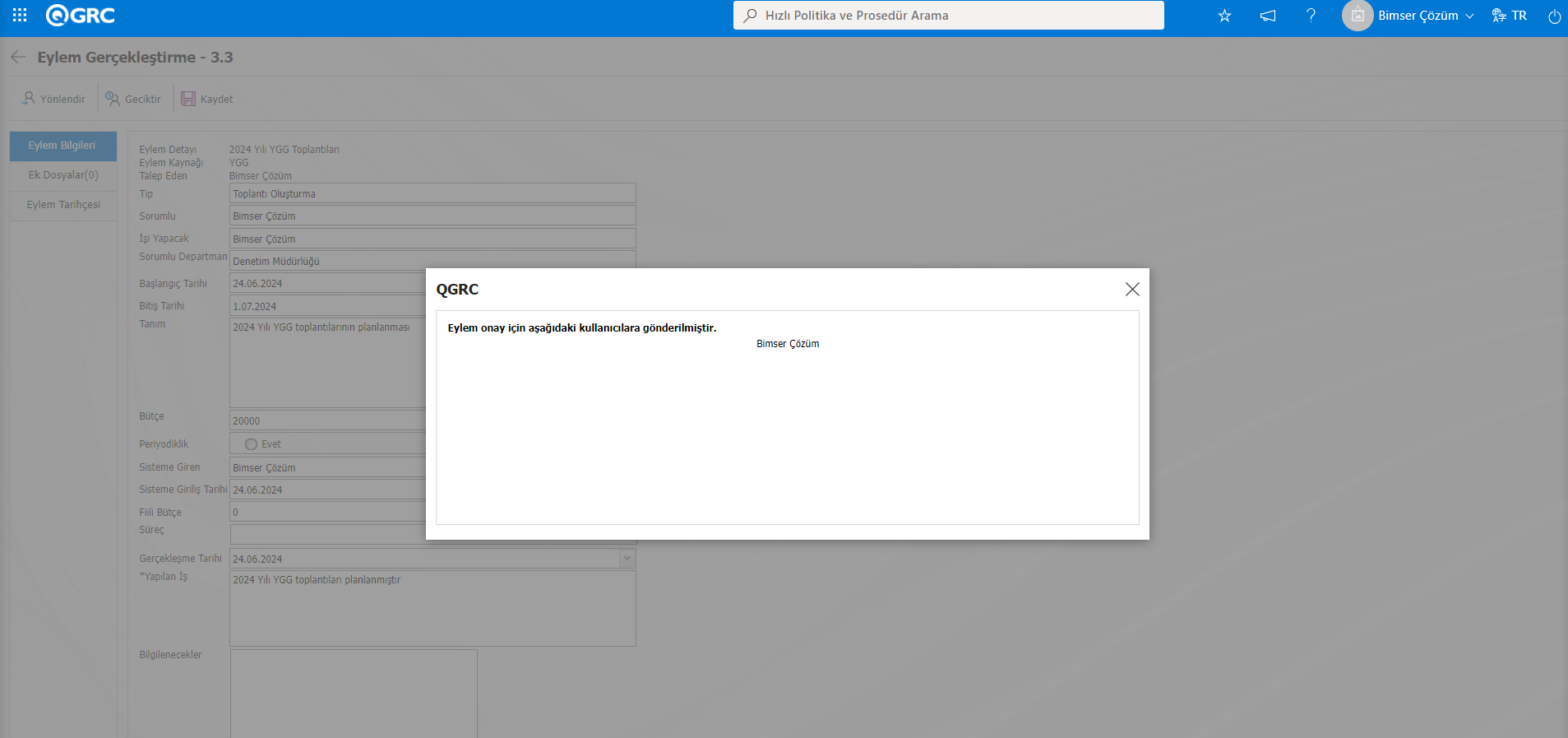Expand the Bimser Çözüm user menu

pyautogui.click(x=1426, y=15)
